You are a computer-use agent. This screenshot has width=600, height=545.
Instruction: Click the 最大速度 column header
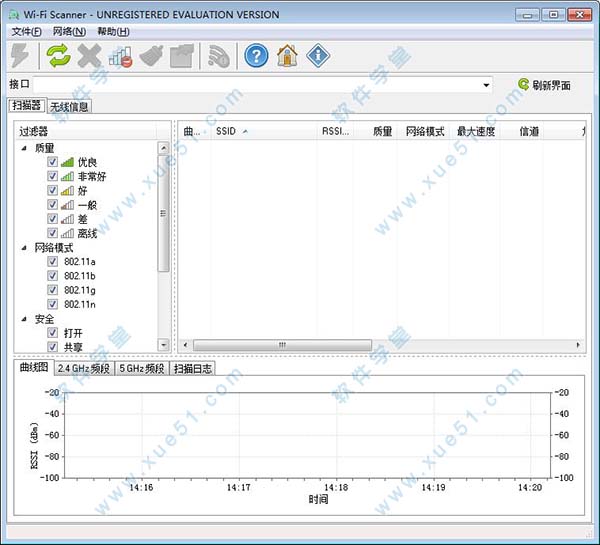coord(476,131)
